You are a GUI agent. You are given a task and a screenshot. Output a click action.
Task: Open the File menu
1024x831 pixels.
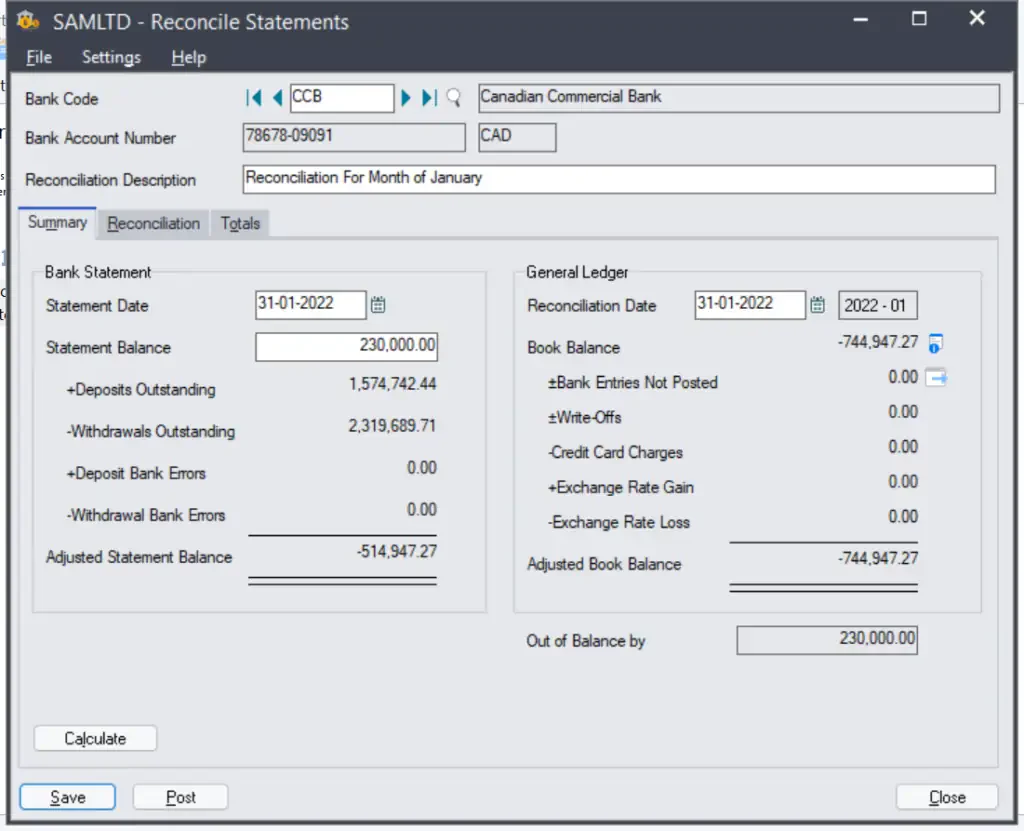pos(39,57)
